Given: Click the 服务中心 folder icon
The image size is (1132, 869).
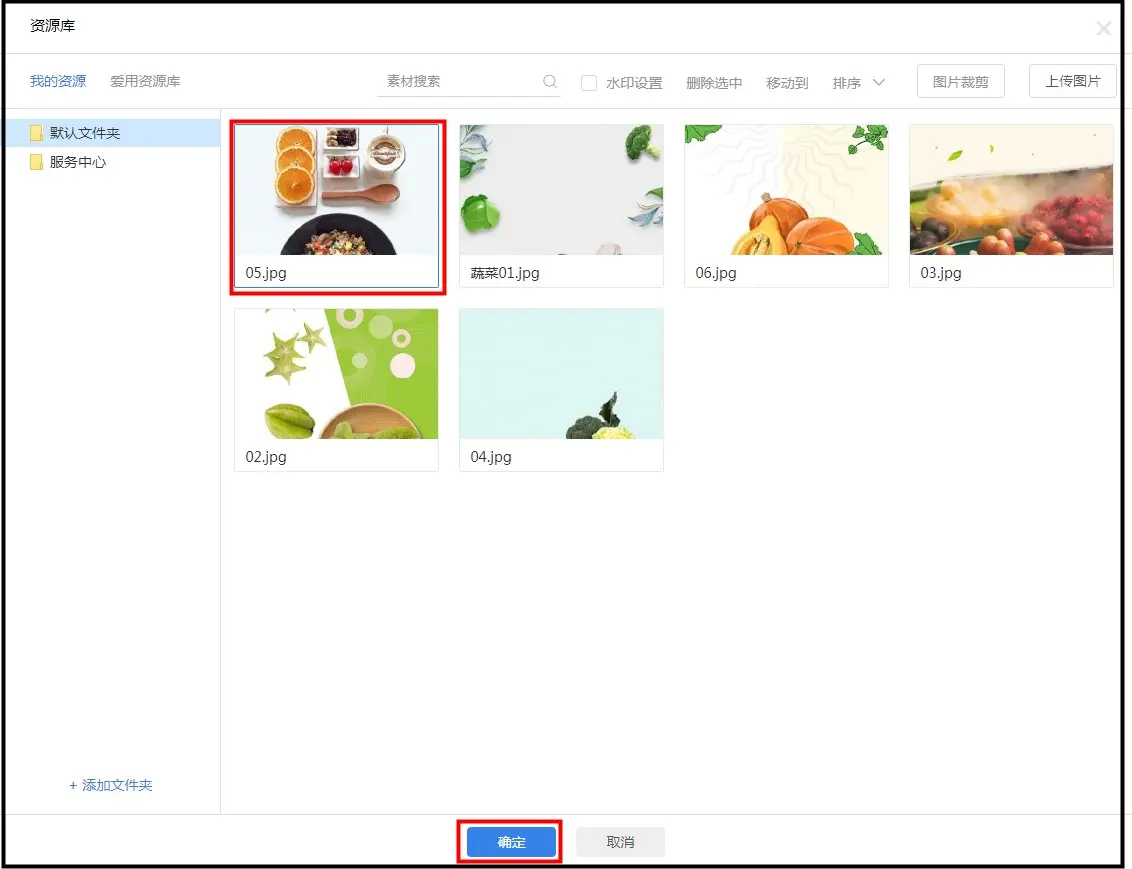Looking at the screenshot, I should 37,162.
